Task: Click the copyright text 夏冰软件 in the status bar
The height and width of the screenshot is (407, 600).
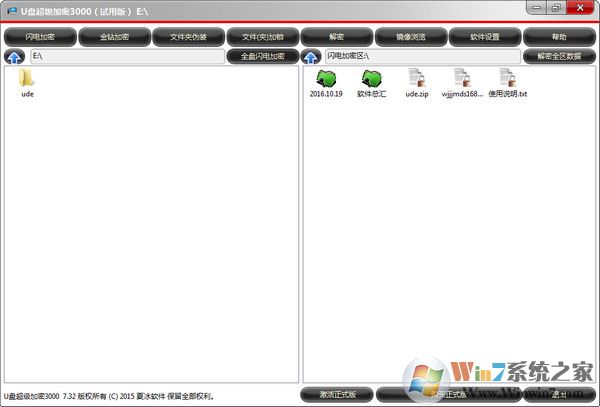Action: (x=150, y=396)
